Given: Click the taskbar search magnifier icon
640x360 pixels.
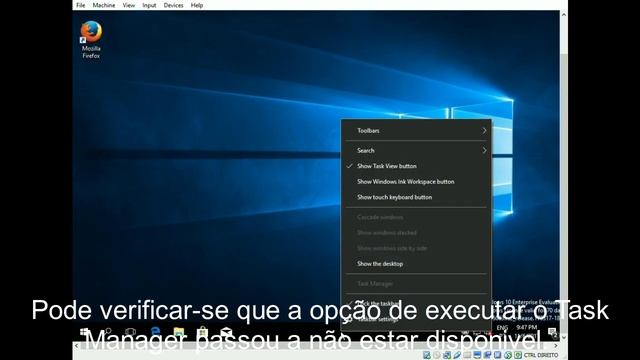Looking at the screenshot, I should coord(107,332).
